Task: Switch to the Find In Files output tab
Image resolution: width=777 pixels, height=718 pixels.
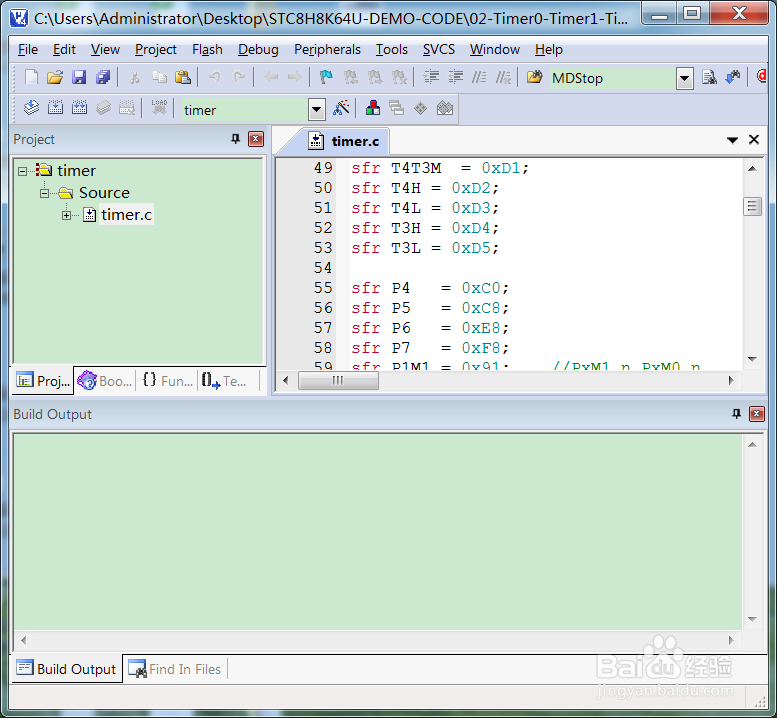Action: click(174, 669)
